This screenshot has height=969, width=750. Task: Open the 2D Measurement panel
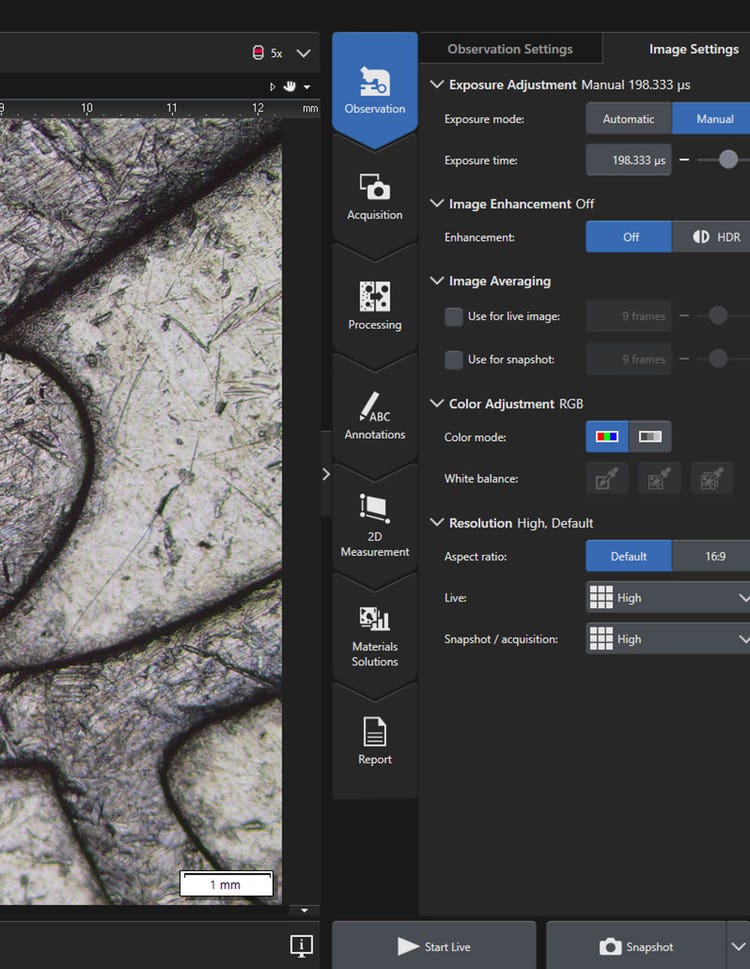[x=374, y=525]
